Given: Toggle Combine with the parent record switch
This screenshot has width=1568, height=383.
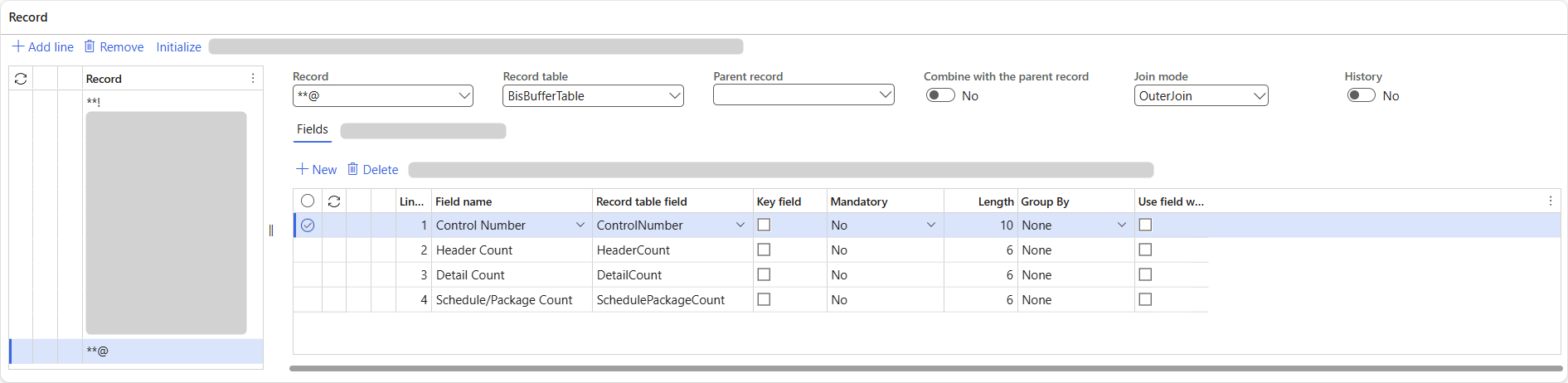Looking at the screenshot, I should pos(940,95).
